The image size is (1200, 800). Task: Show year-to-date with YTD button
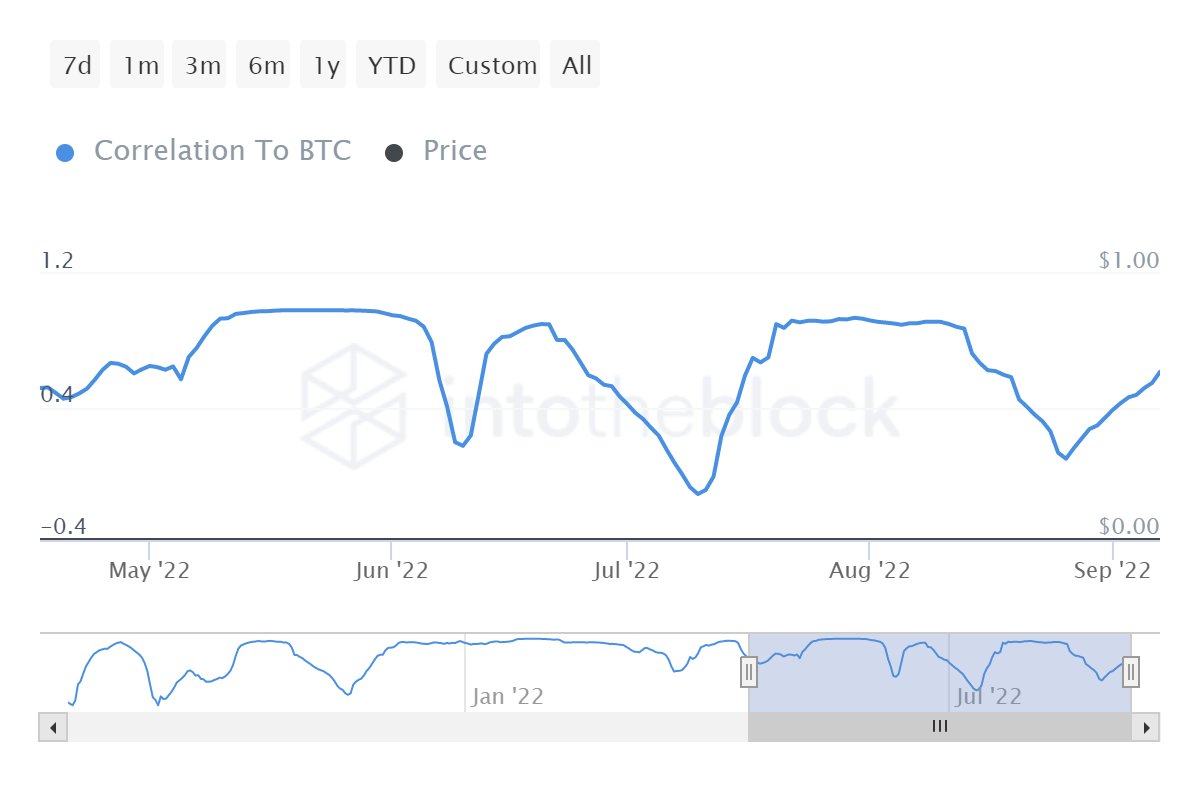[392, 65]
